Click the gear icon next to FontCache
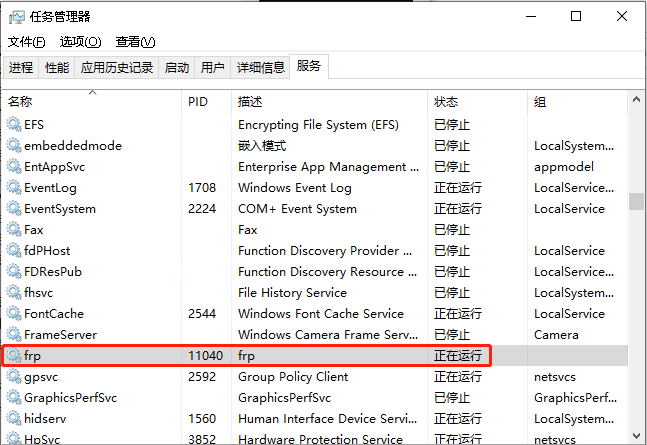 coord(14,314)
